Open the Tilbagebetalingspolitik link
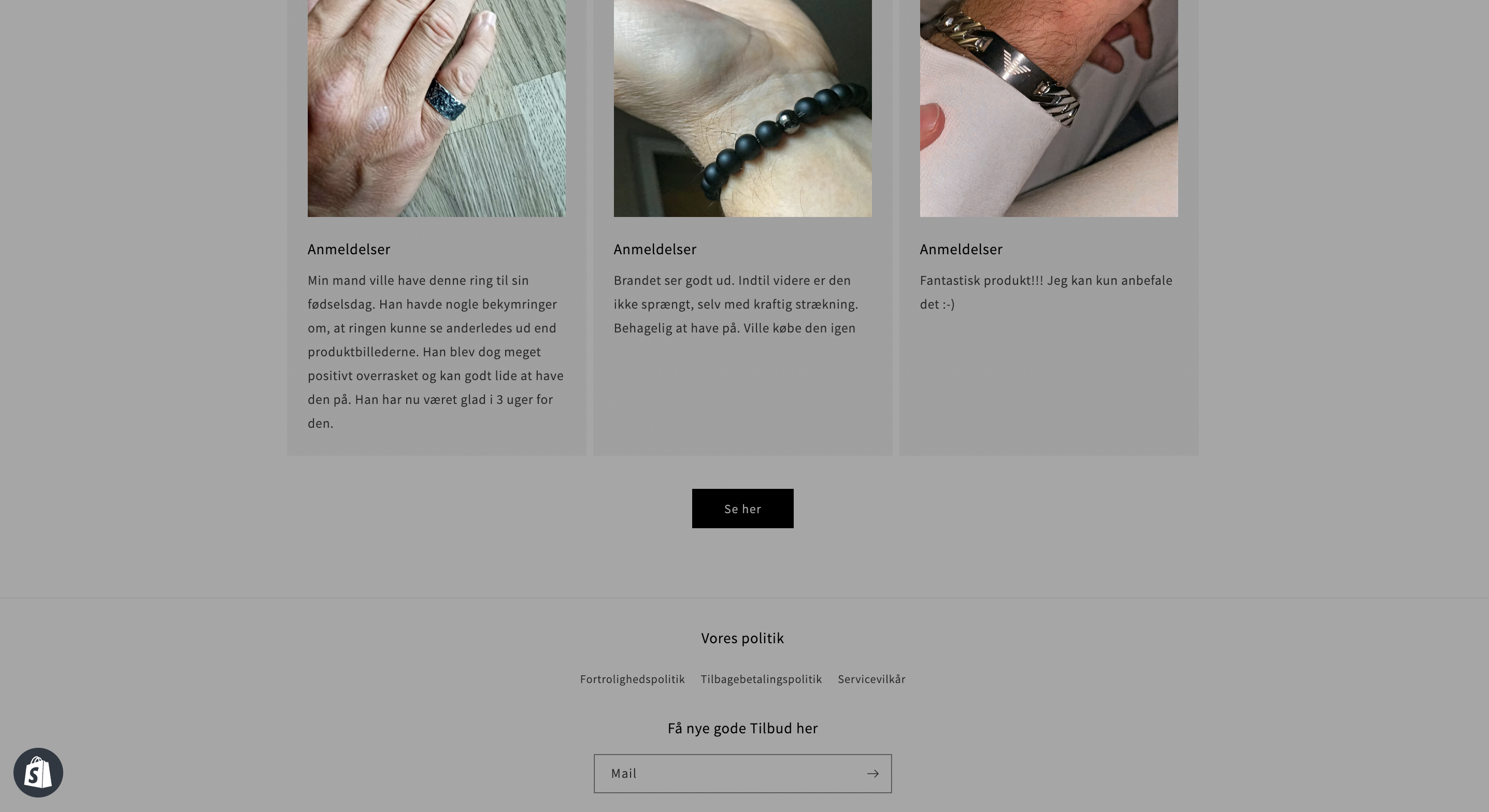The height and width of the screenshot is (812, 1489). pyautogui.click(x=761, y=679)
